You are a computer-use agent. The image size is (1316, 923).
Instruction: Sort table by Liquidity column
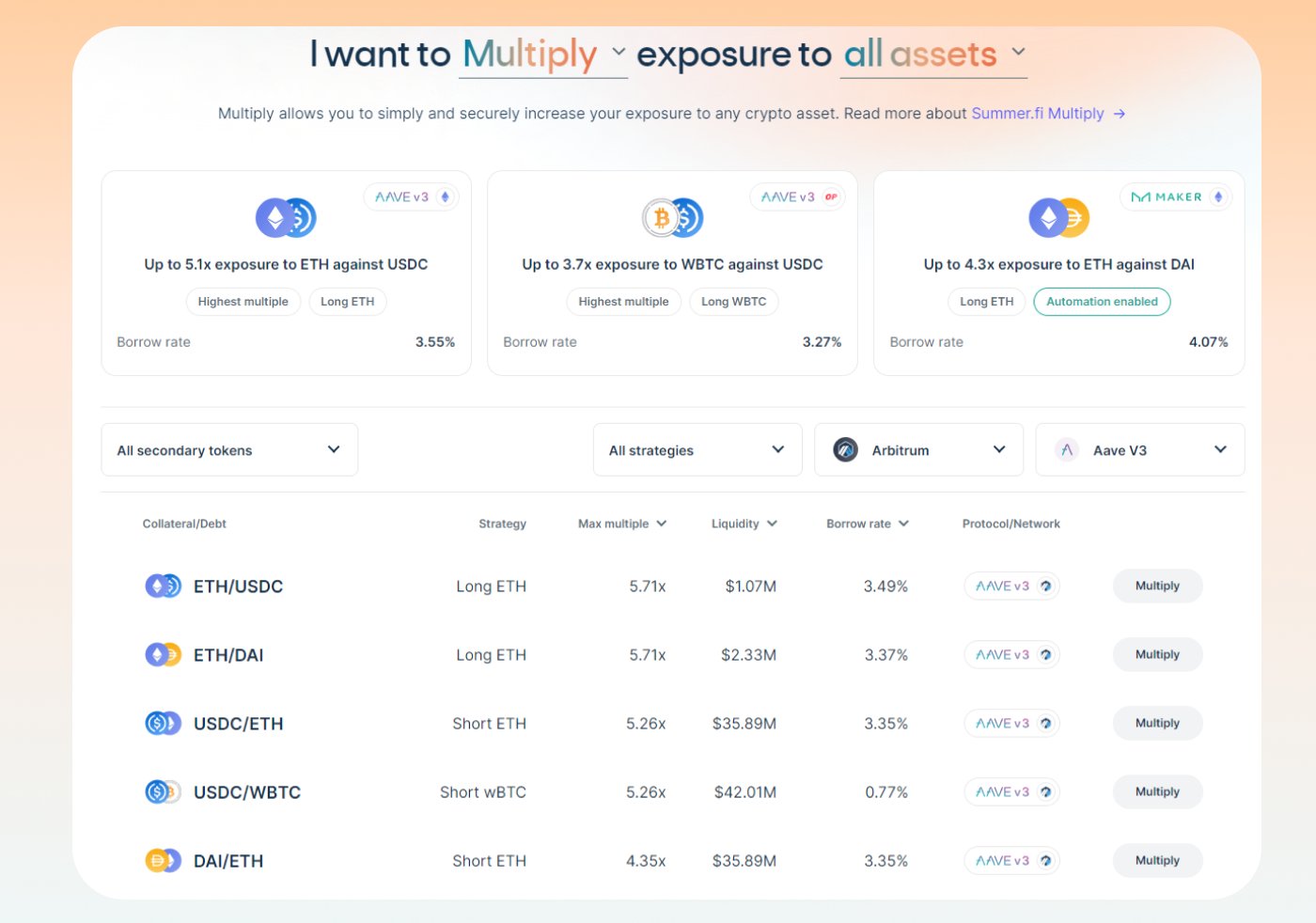[744, 524]
